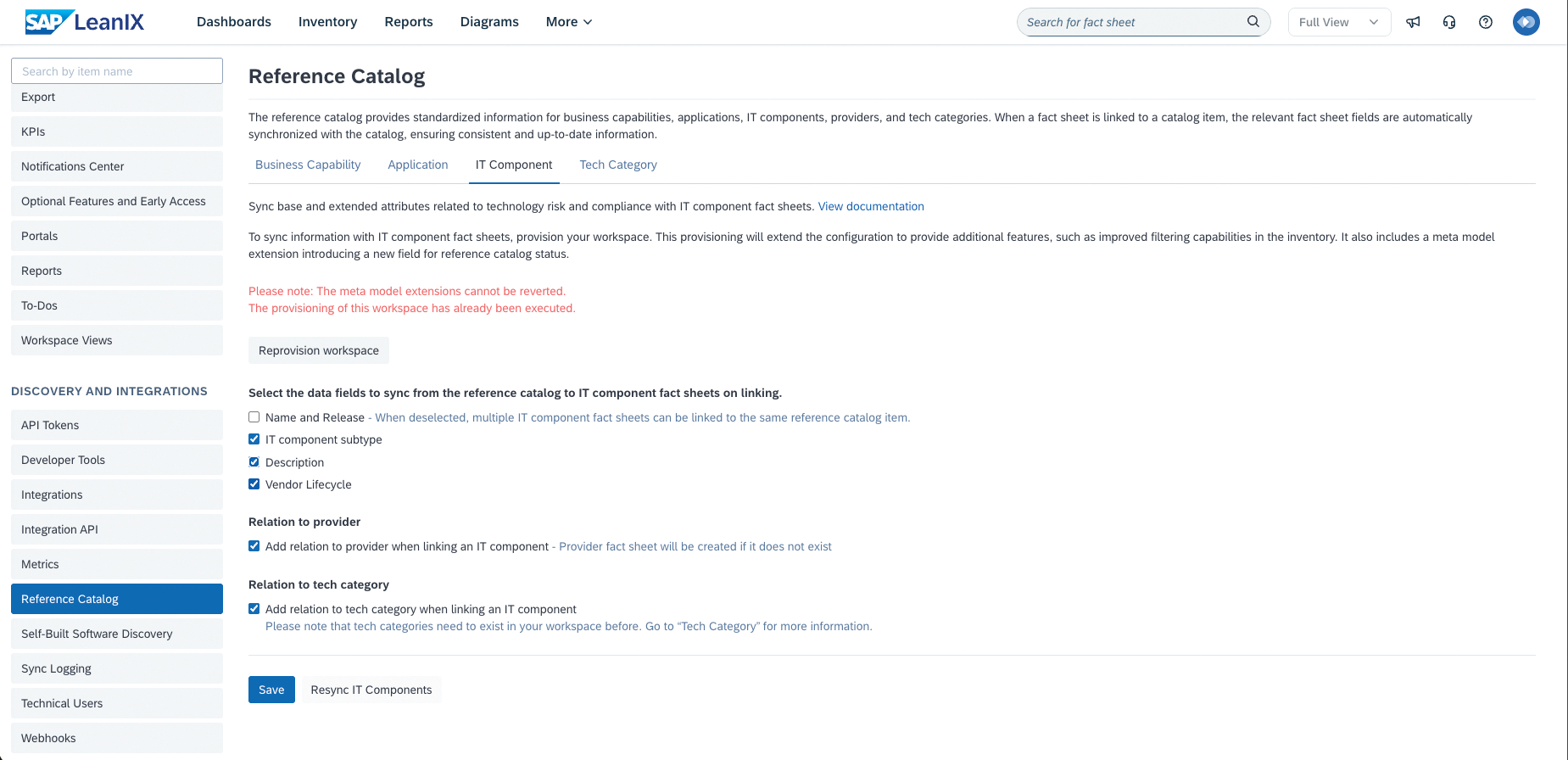Open the Full View dropdown

coord(1339,22)
